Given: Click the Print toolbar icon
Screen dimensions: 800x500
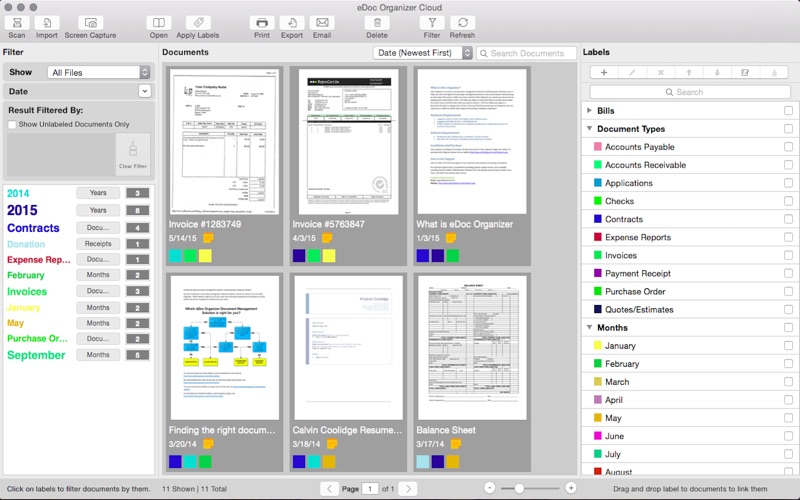Looking at the screenshot, I should pos(262,23).
